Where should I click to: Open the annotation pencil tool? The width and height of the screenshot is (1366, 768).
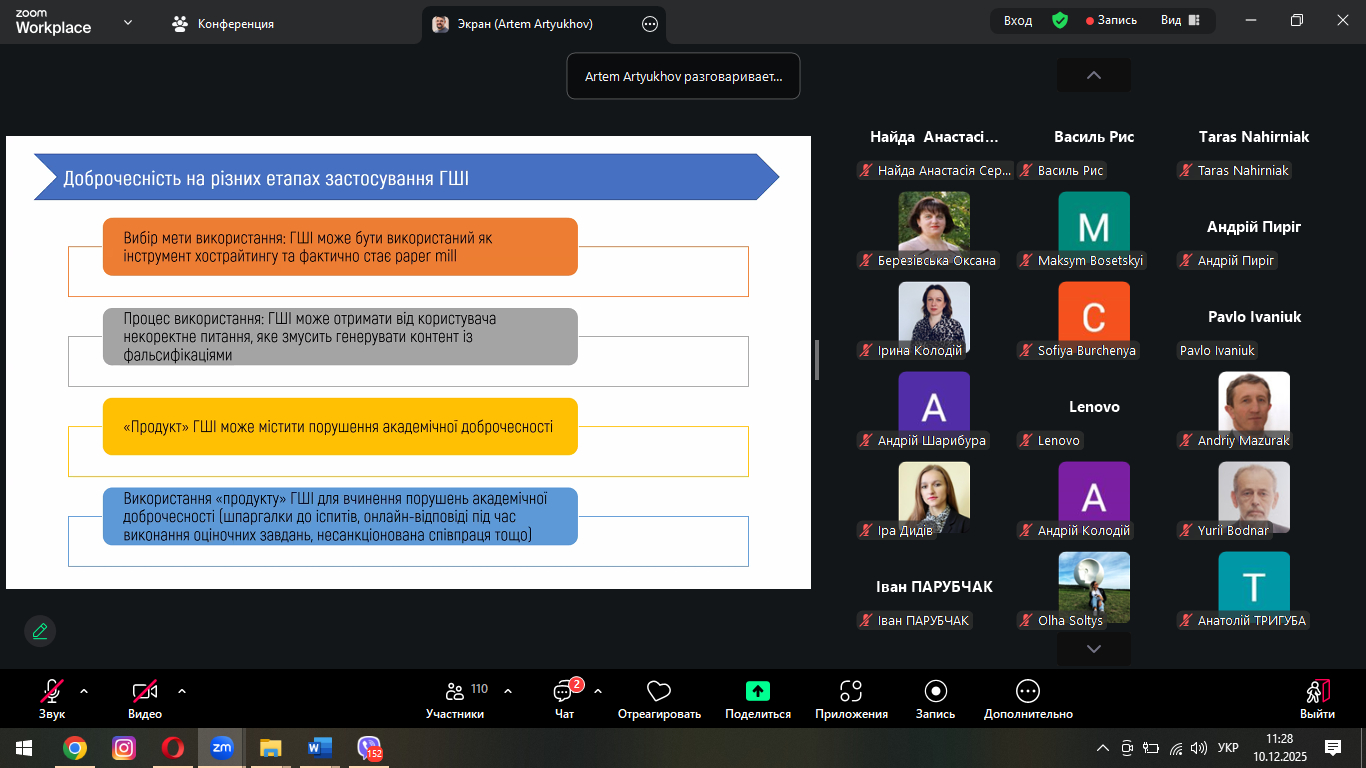point(40,631)
